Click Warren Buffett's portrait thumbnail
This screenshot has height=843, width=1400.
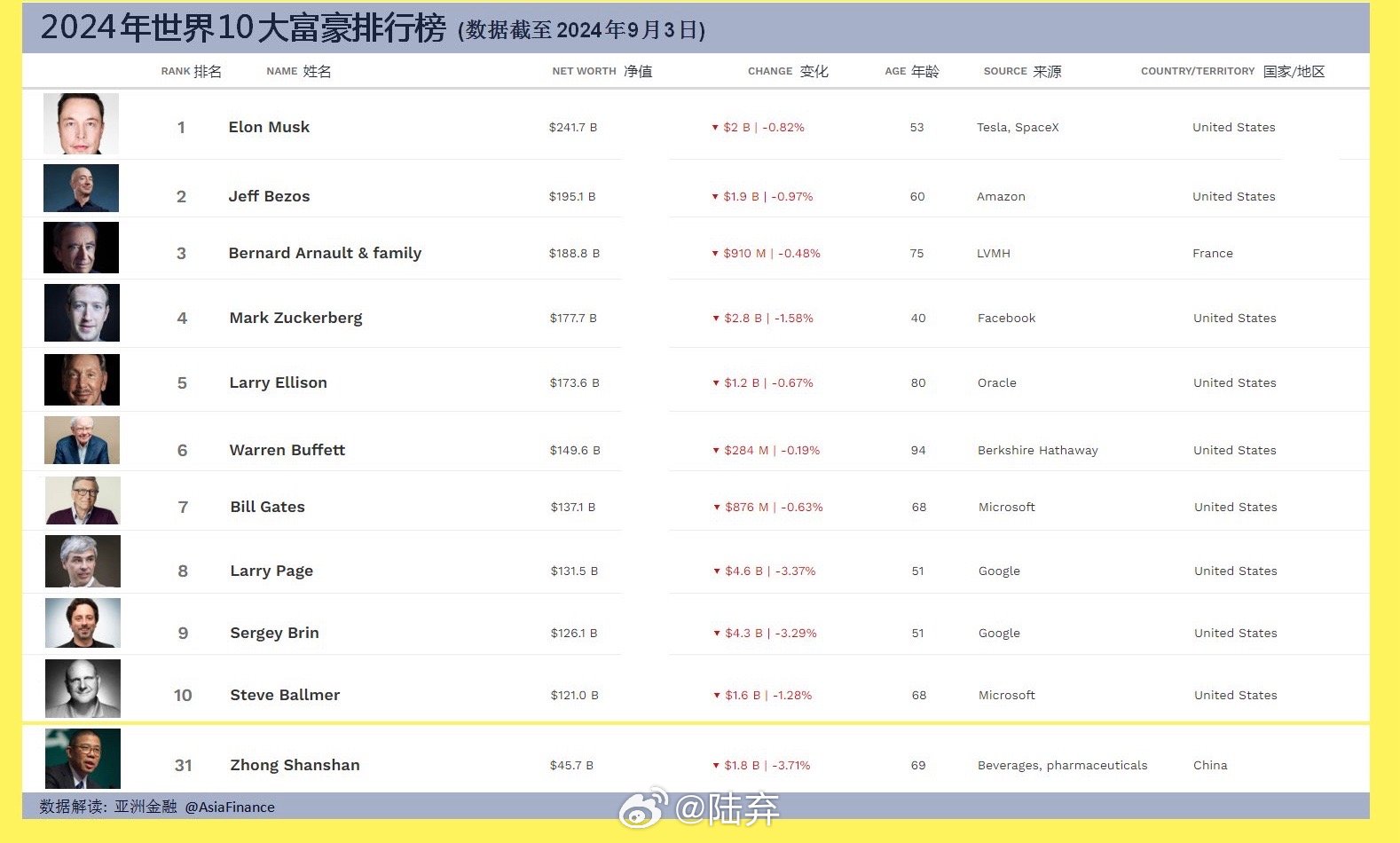[x=82, y=440]
